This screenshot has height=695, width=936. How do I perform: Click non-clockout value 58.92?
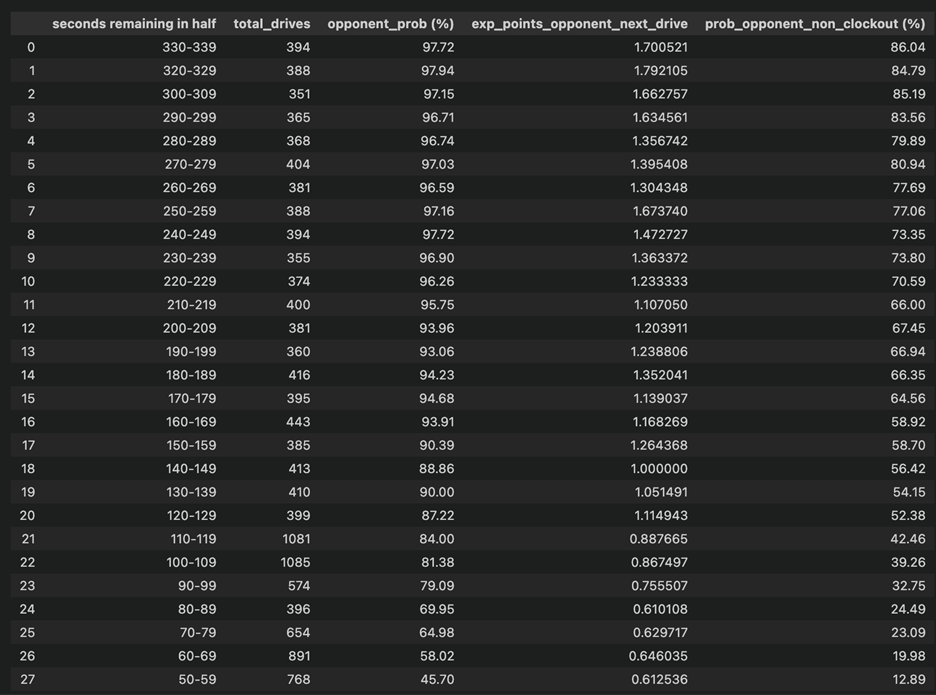908,422
